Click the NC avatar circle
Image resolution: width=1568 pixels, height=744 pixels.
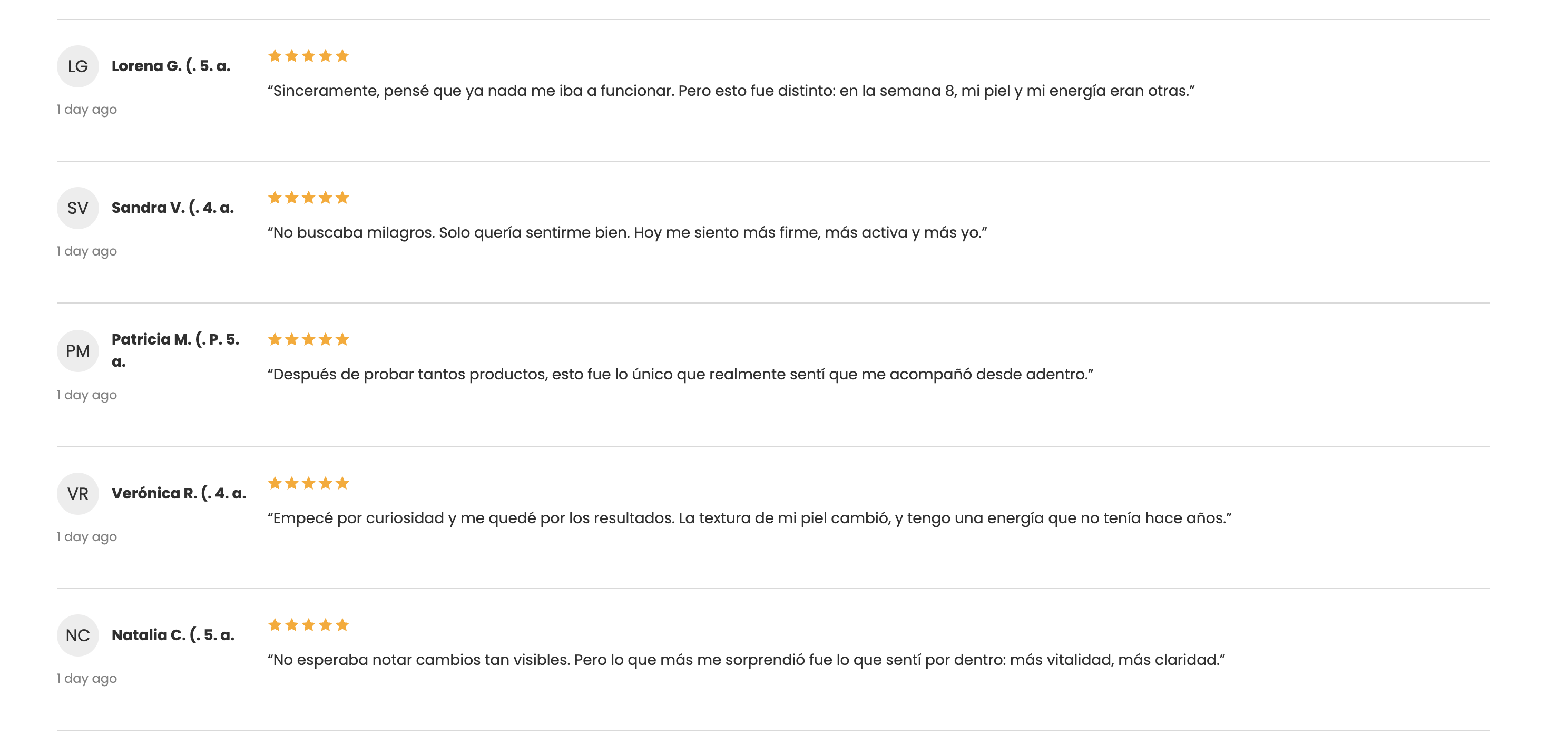pos(78,635)
